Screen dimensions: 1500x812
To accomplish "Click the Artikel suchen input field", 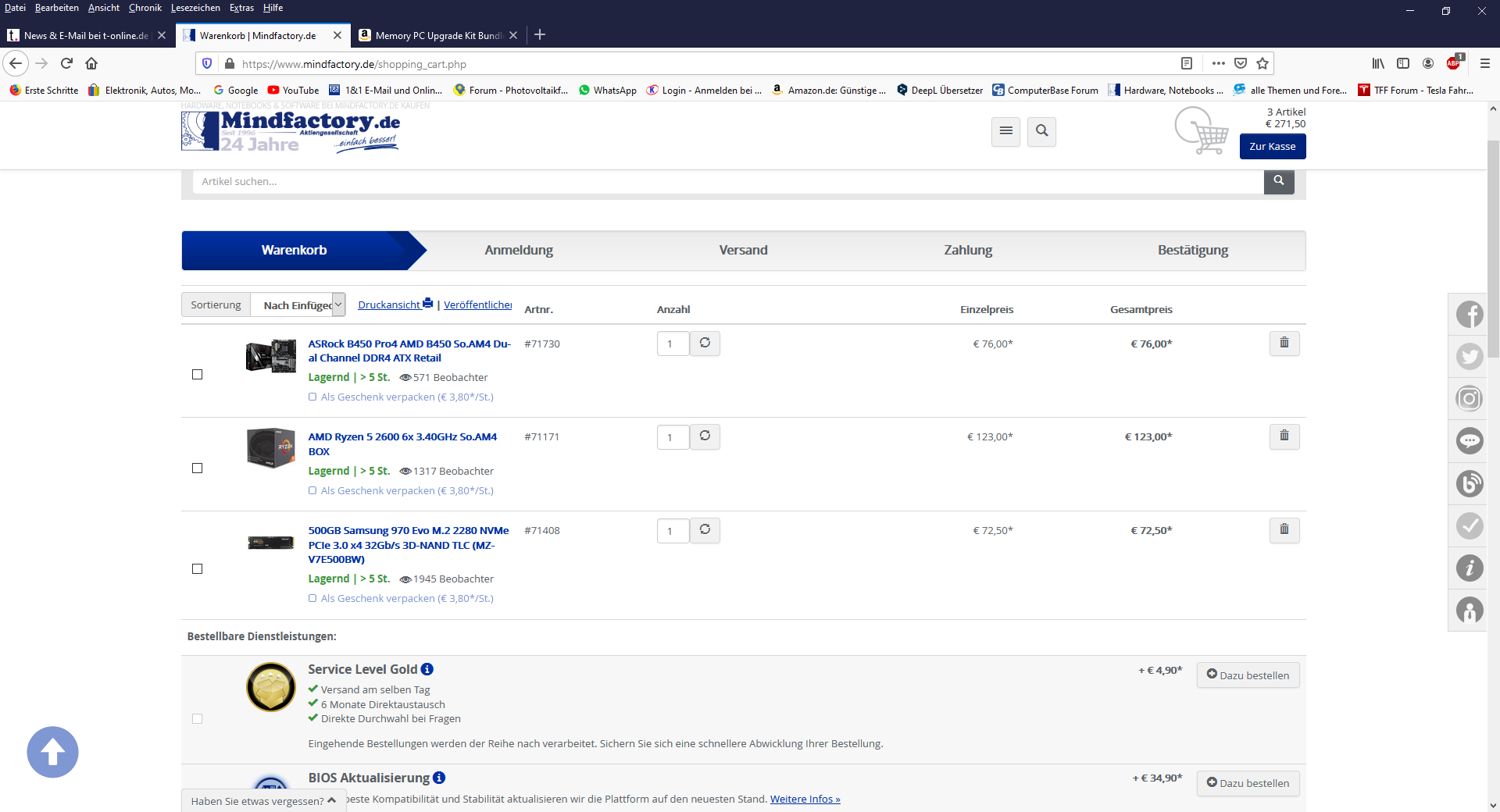I will pyautogui.click(x=728, y=181).
